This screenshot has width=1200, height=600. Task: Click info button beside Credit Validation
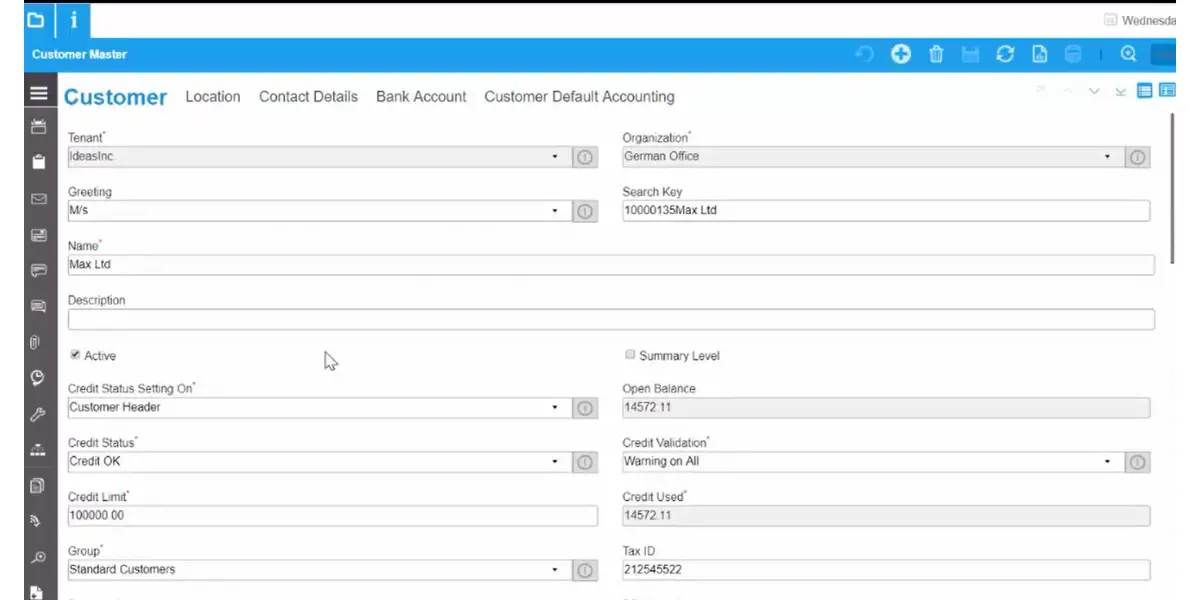pos(1137,462)
